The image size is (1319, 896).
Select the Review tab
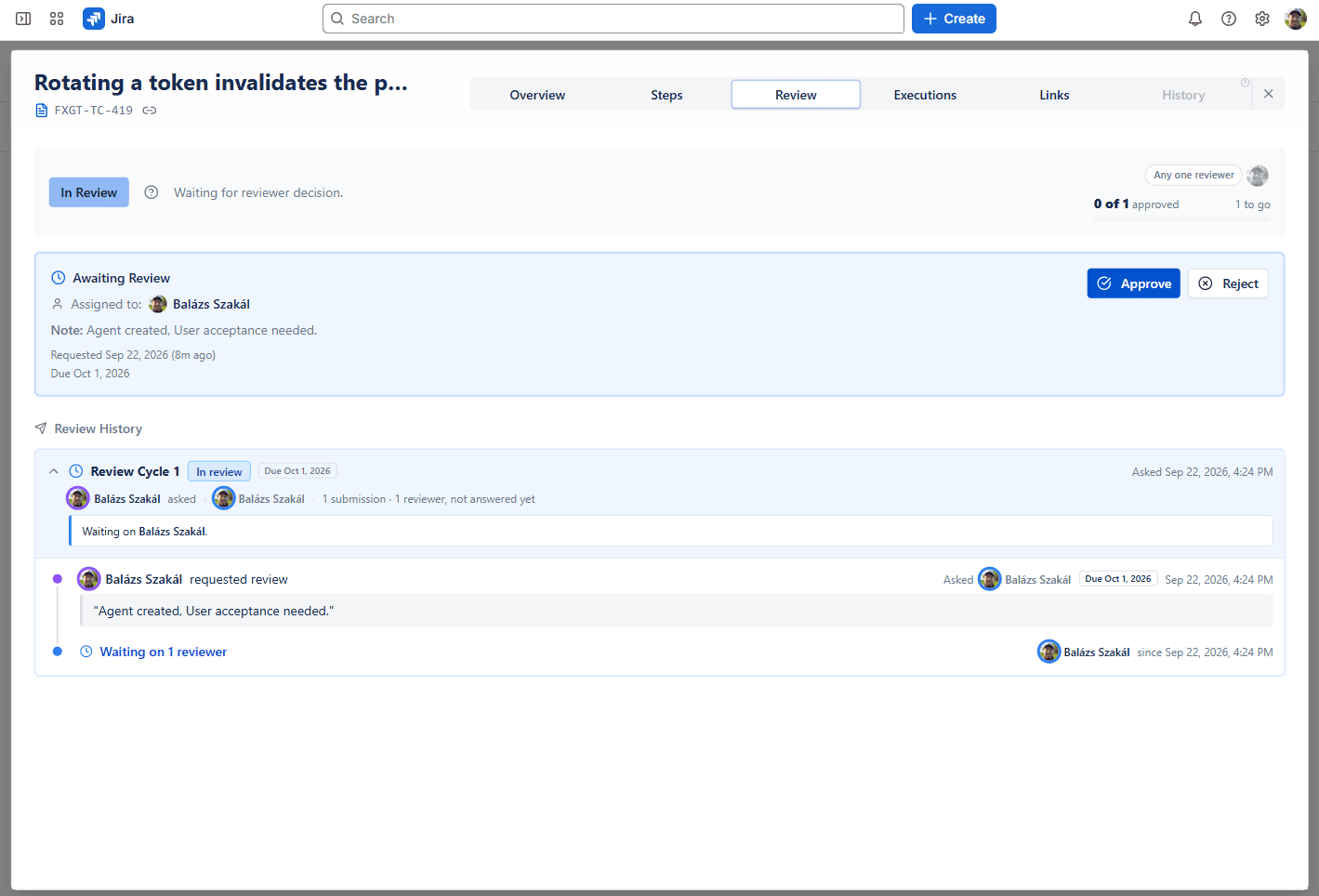(796, 95)
